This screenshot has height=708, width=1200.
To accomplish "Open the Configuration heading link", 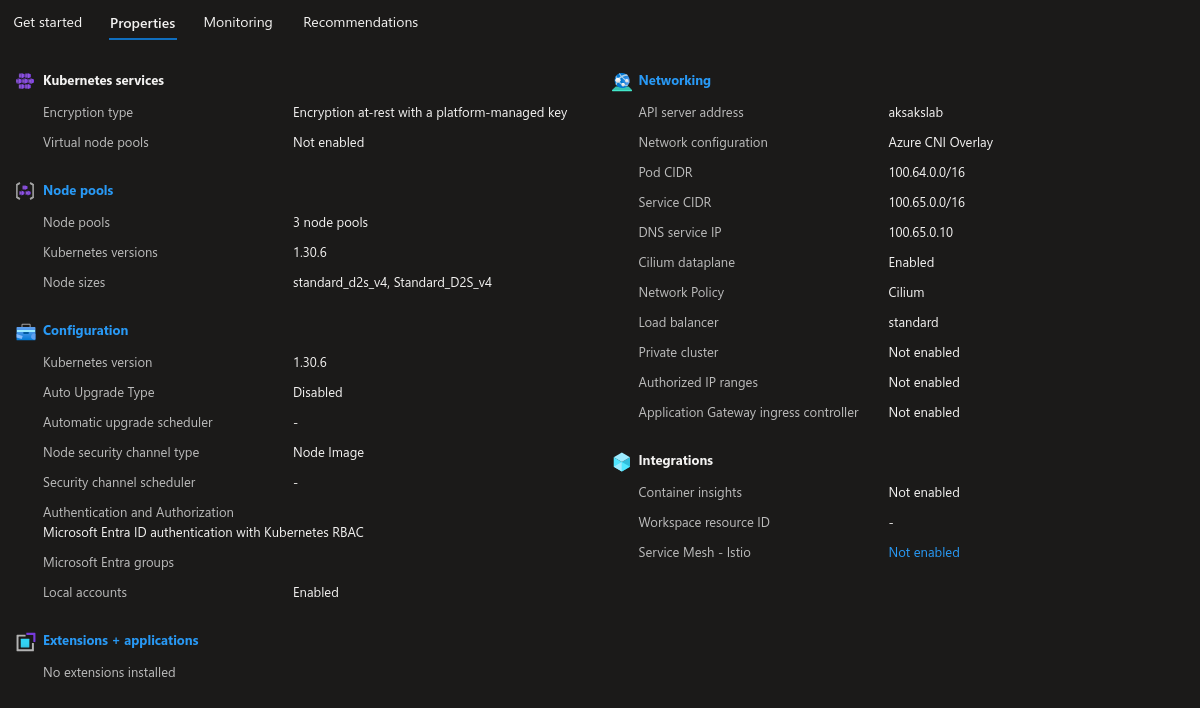I will 86,330.
